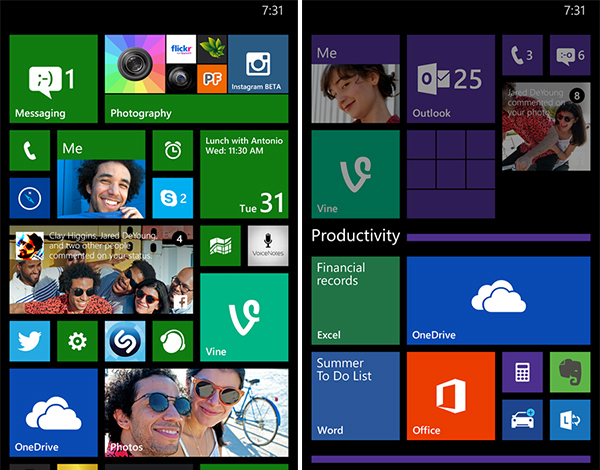Image resolution: width=600 pixels, height=470 pixels.
Task: Tap the Productivity group heading
Action: (x=355, y=236)
